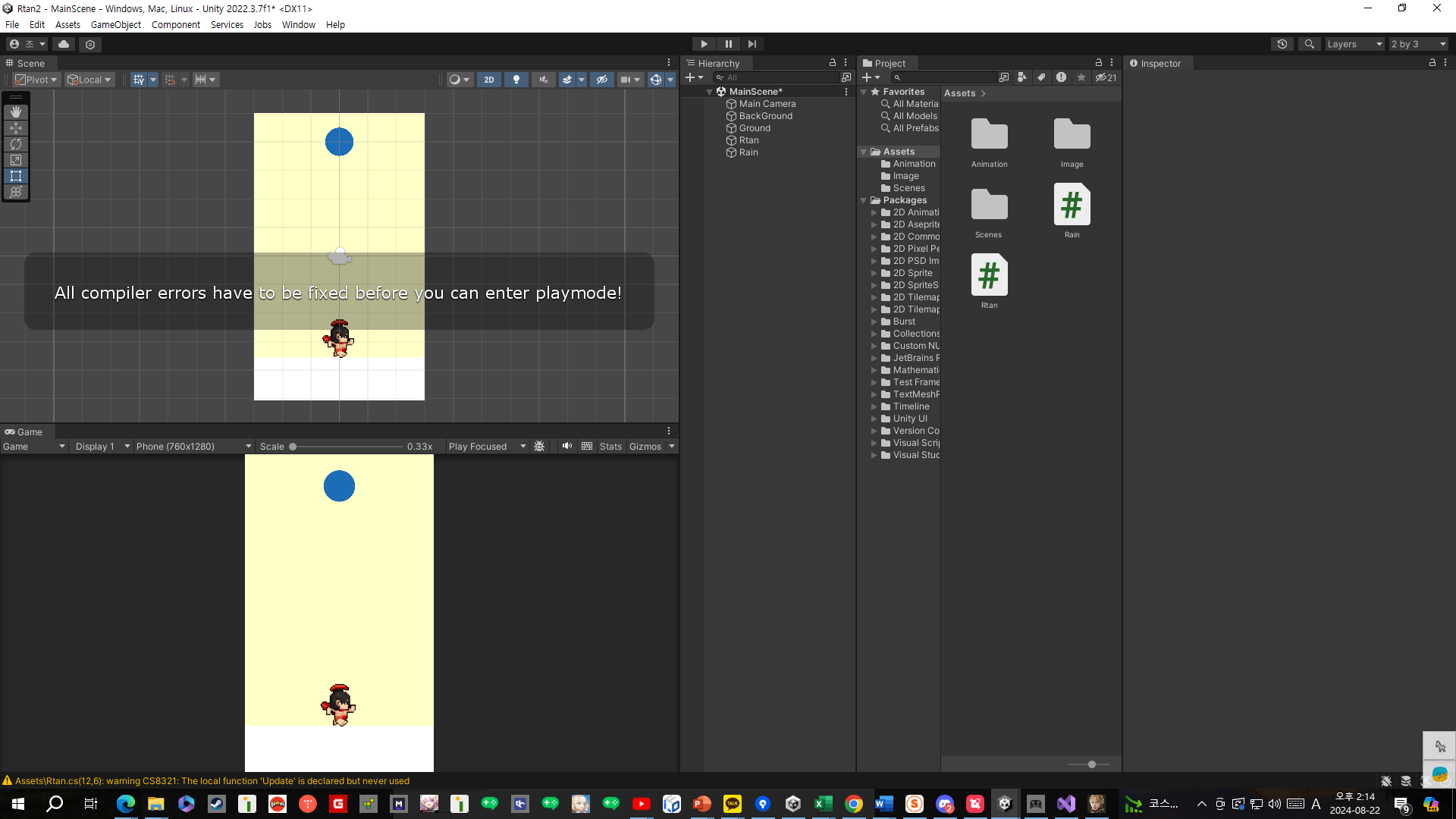This screenshot has width=1456, height=819.
Task: Open the Play Focused dropdown
Action: (x=487, y=447)
